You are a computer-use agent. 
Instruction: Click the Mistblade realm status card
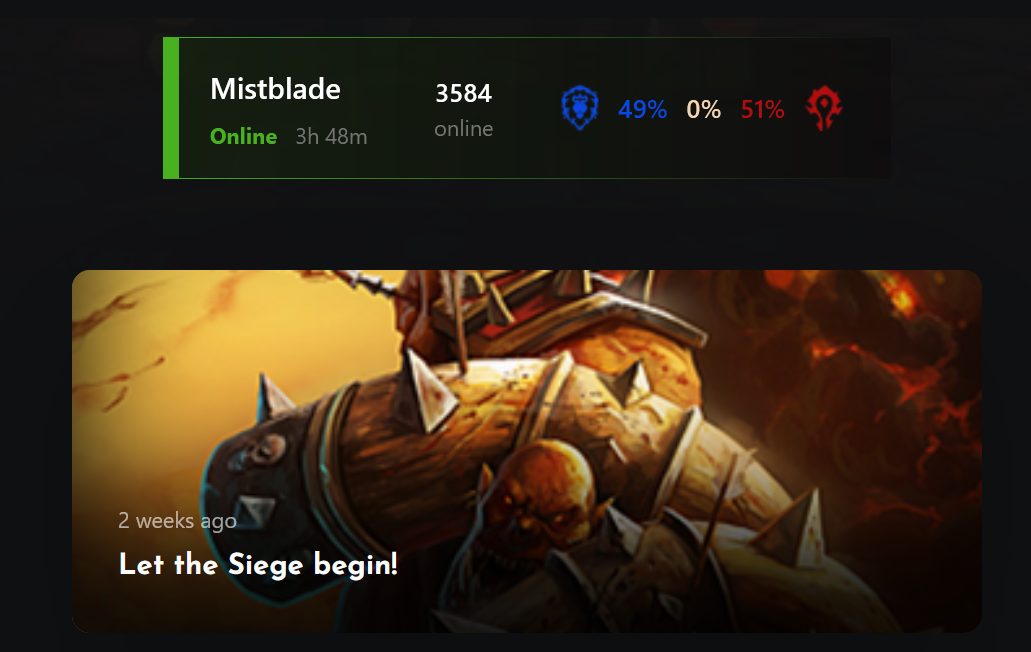(527, 108)
